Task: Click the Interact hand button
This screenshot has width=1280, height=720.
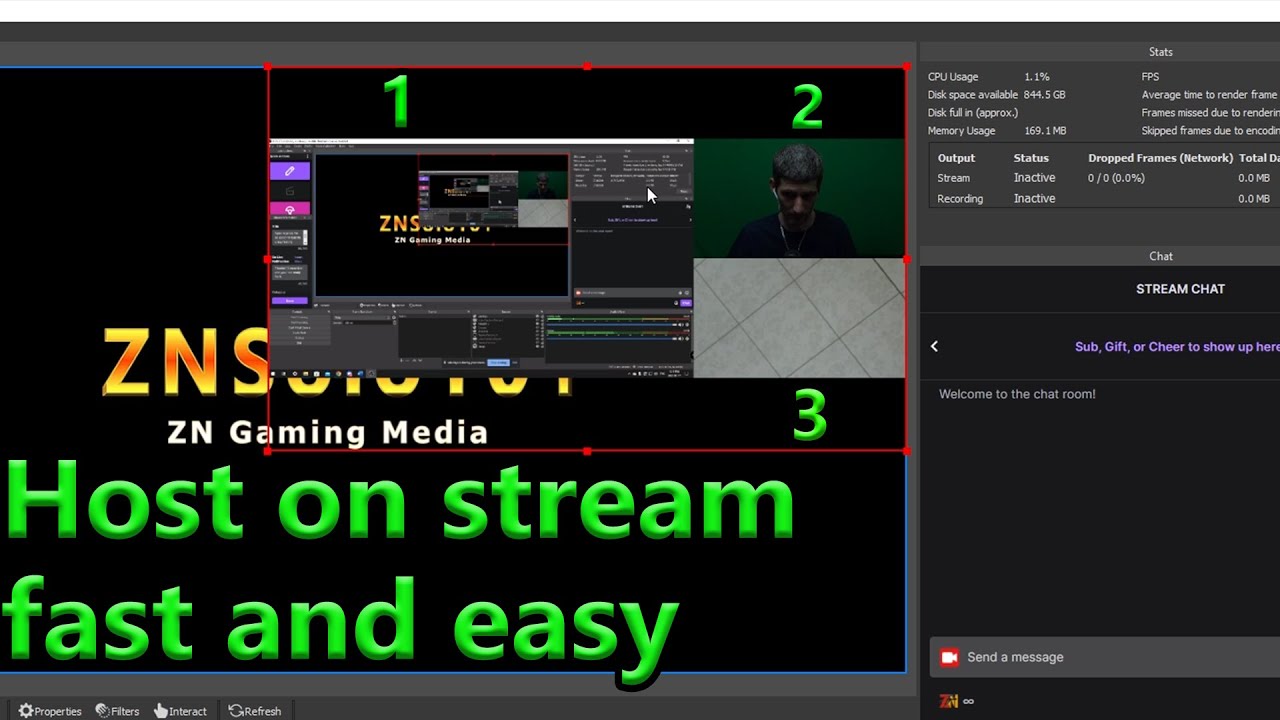Action: point(180,711)
